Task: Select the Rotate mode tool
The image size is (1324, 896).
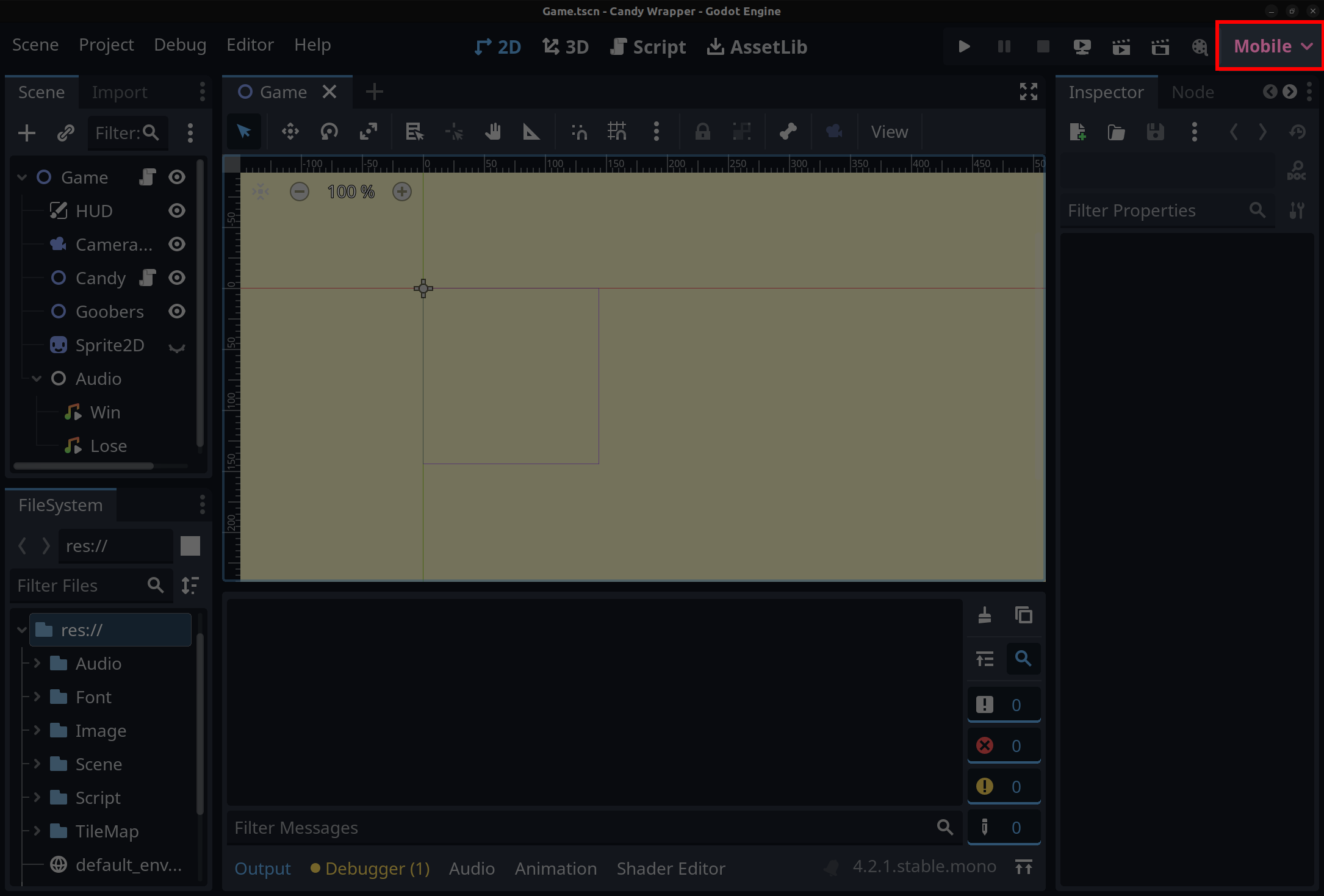Action: pyautogui.click(x=329, y=131)
